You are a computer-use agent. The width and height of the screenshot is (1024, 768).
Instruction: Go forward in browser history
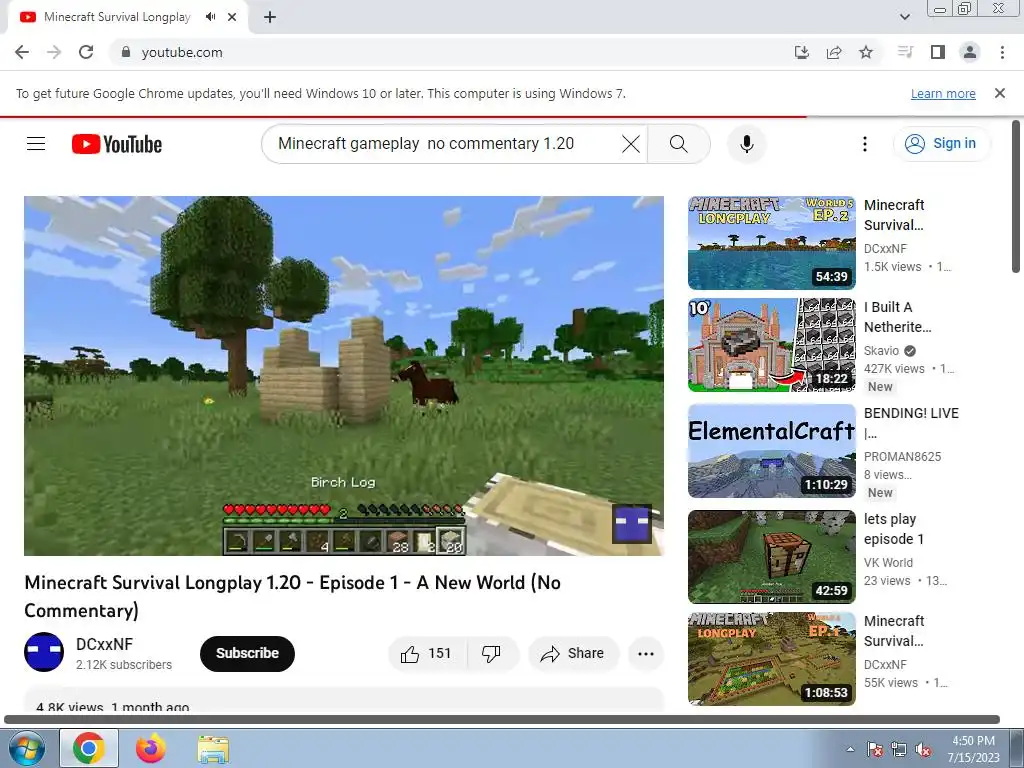(54, 52)
